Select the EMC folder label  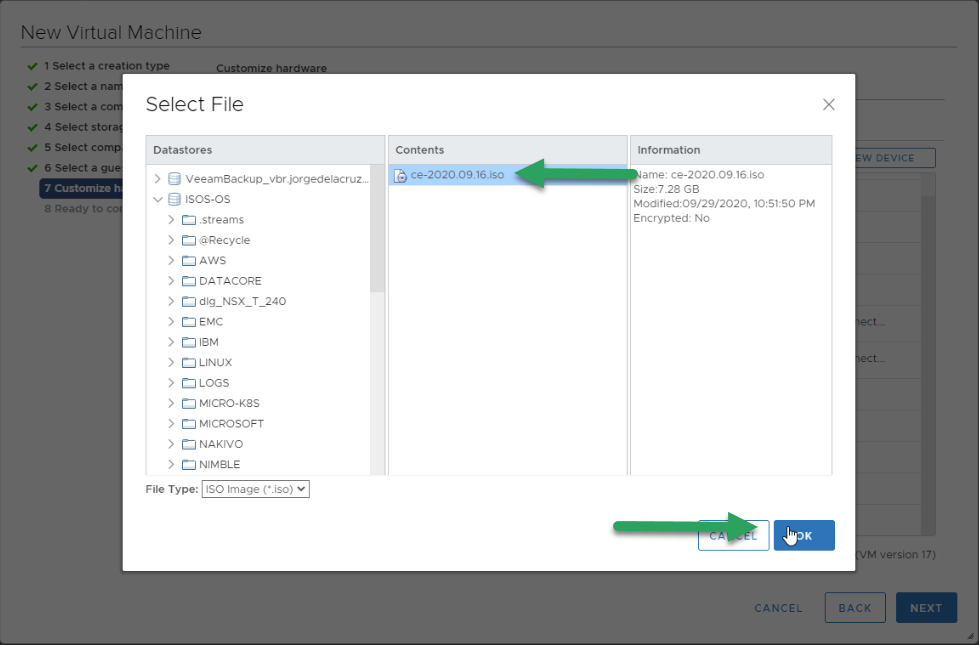[x=210, y=322]
